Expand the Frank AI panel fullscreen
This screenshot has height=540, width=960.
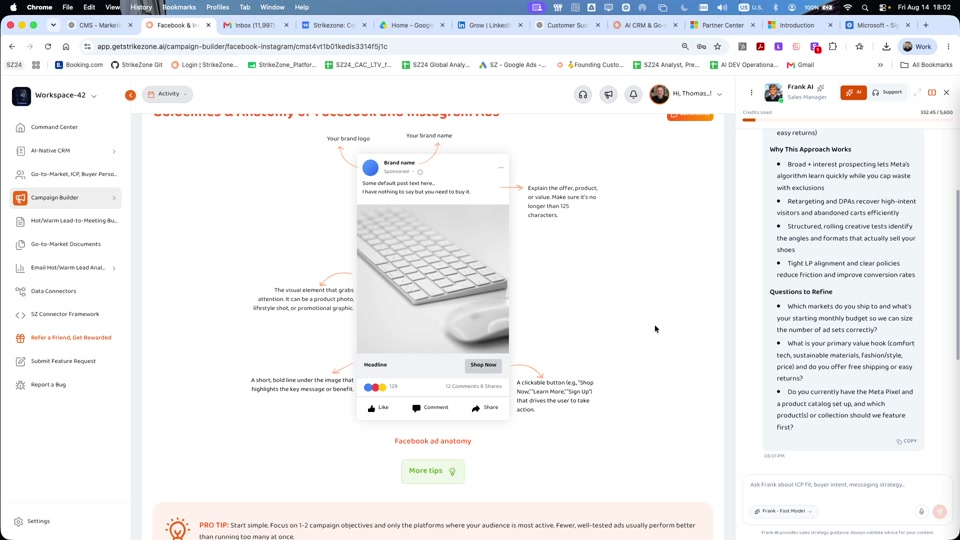pyautogui.click(x=917, y=93)
